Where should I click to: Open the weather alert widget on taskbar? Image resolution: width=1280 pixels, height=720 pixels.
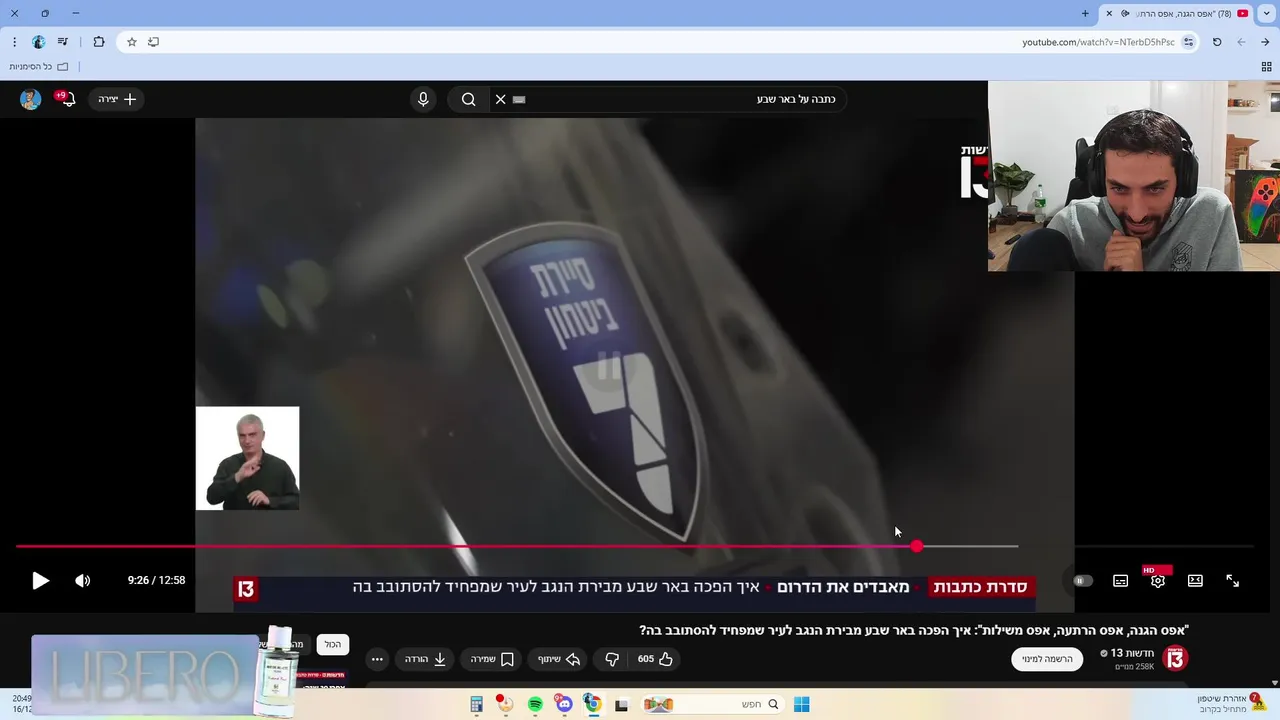point(1230,703)
